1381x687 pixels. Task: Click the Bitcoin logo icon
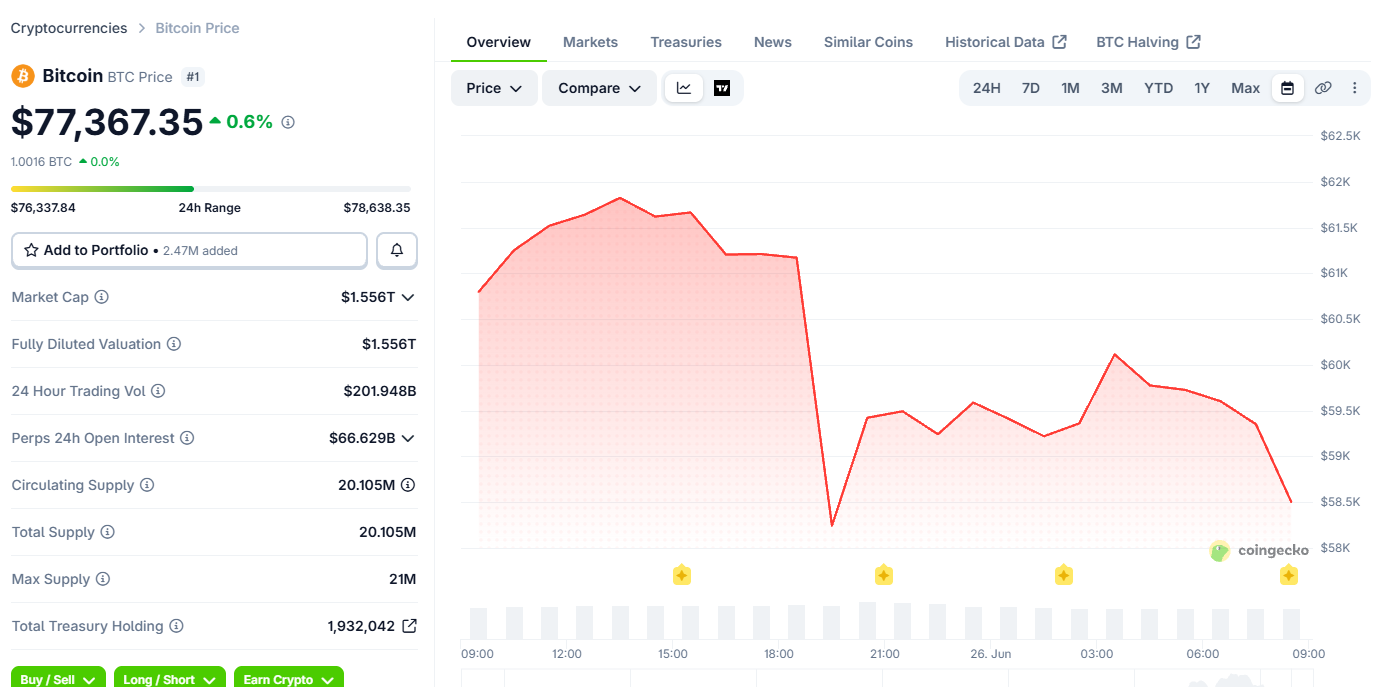(22, 76)
